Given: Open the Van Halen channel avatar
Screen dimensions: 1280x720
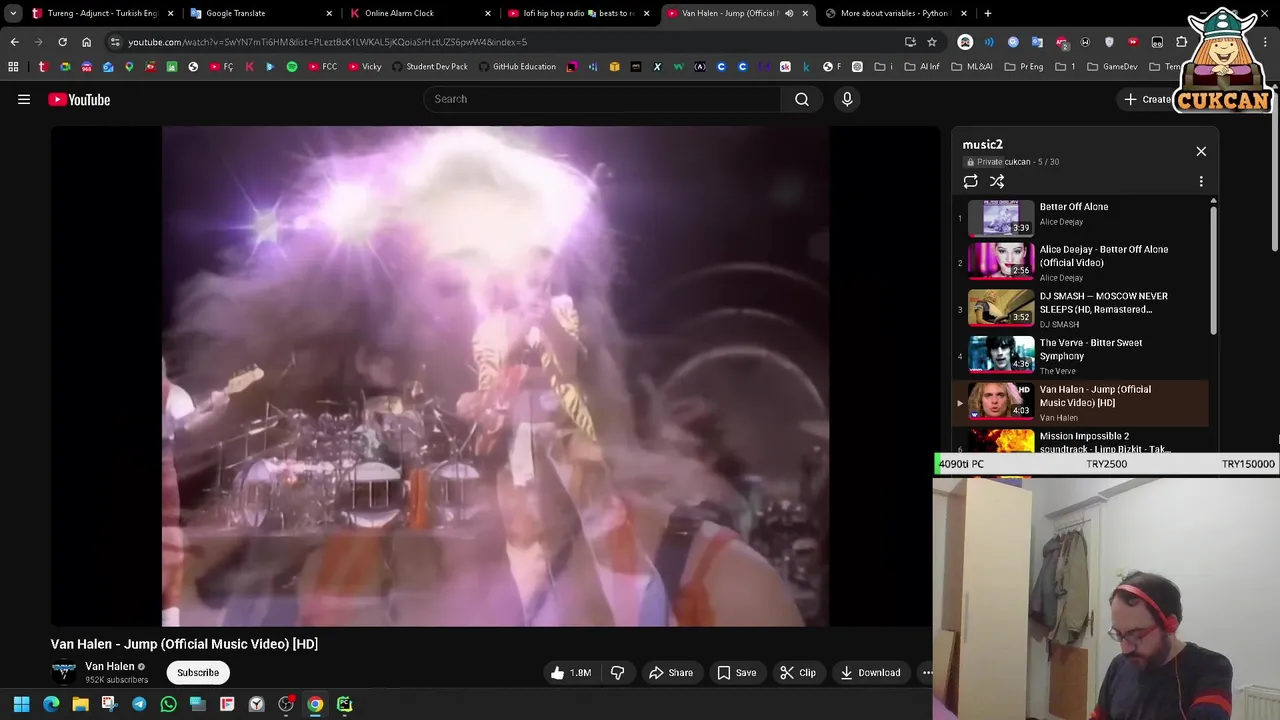Looking at the screenshot, I should 64,673.
